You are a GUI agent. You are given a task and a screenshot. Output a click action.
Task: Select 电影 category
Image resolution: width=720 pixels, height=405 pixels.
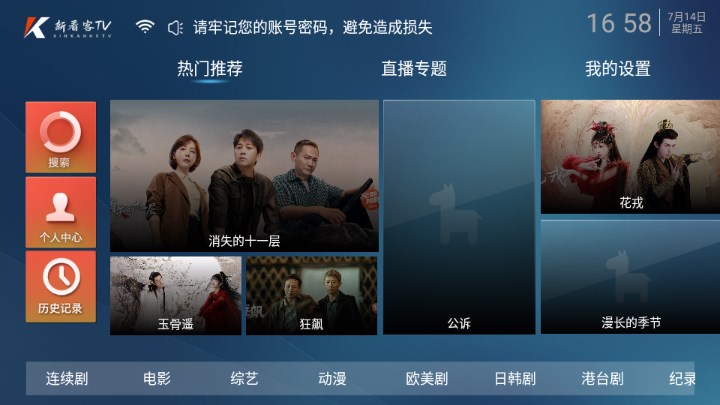point(157,379)
